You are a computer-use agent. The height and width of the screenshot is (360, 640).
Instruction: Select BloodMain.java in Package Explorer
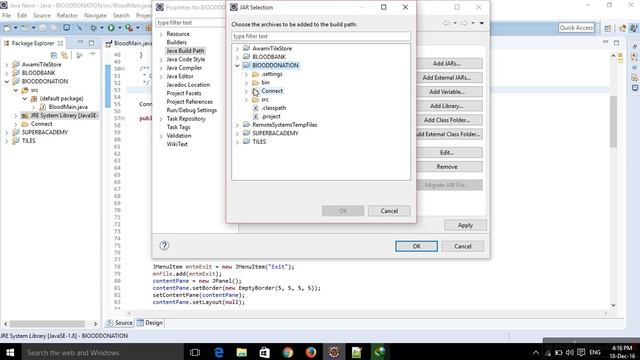pyautogui.click(x=68, y=107)
